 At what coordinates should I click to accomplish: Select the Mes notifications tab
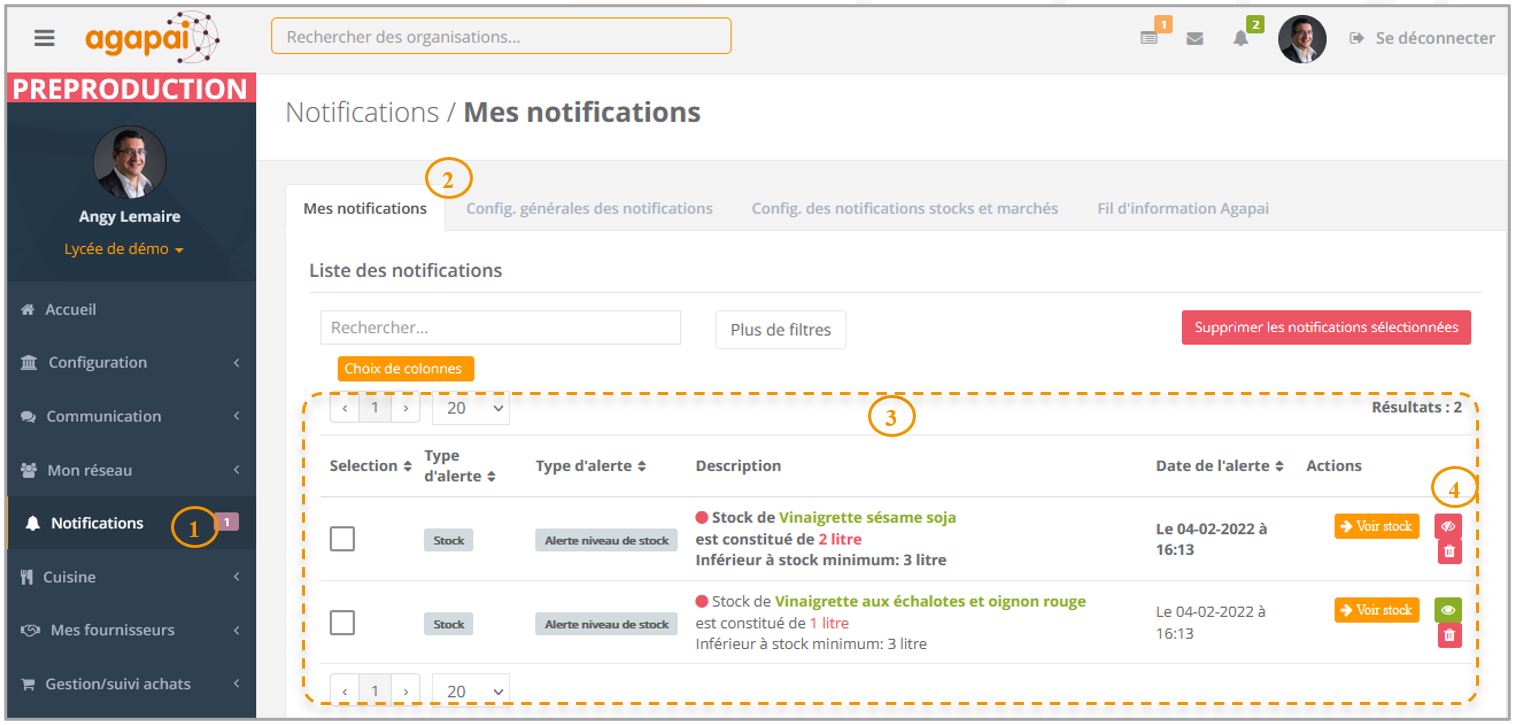[x=365, y=208]
